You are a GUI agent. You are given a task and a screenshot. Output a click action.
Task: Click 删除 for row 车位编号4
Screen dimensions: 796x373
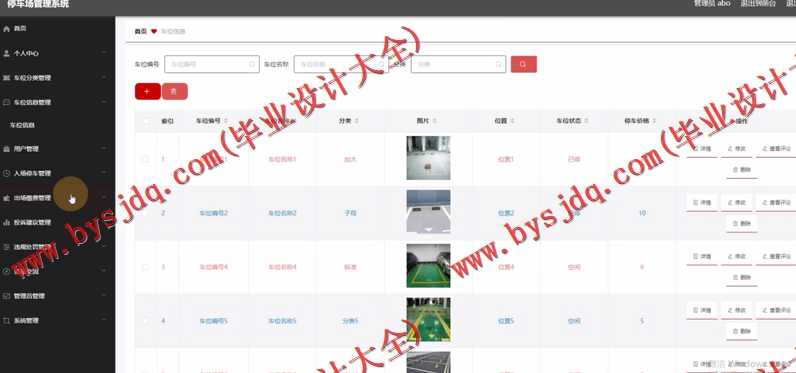[x=742, y=277]
